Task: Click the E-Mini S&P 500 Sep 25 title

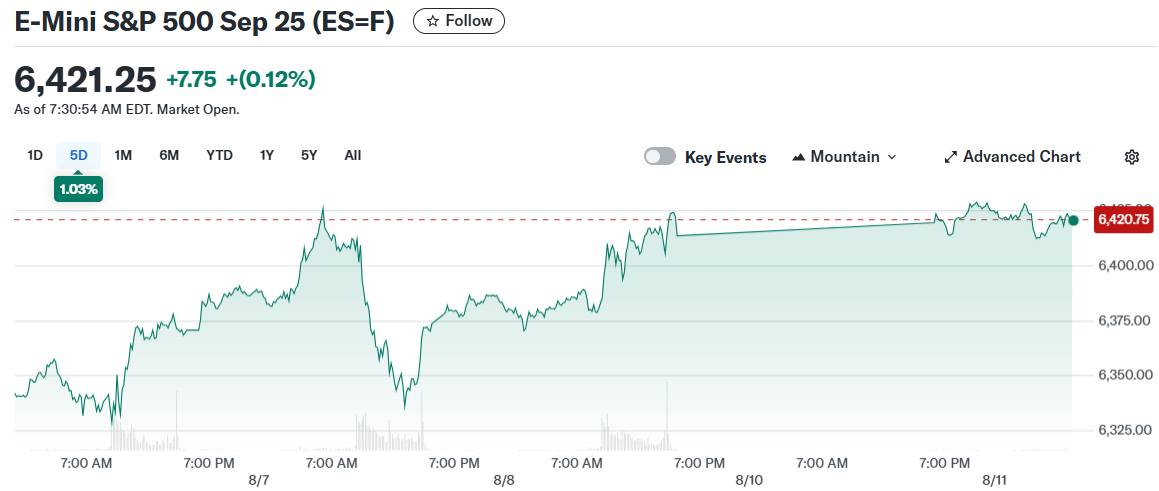Action: 205,21
